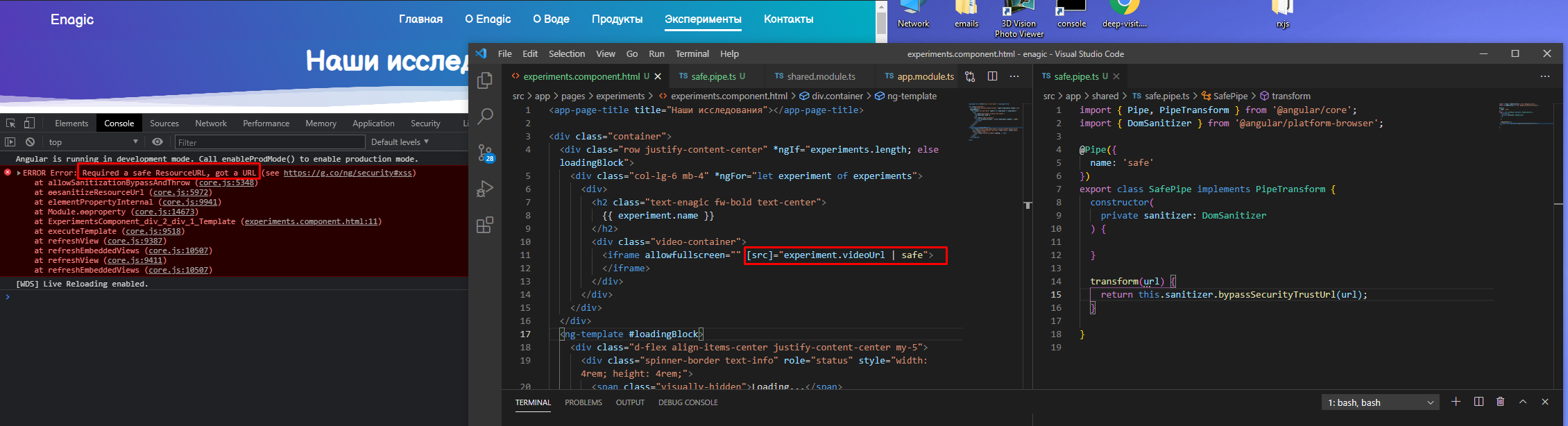Kill the terminal with the trash icon
This screenshot has height=426, width=1568.
click(x=1500, y=402)
